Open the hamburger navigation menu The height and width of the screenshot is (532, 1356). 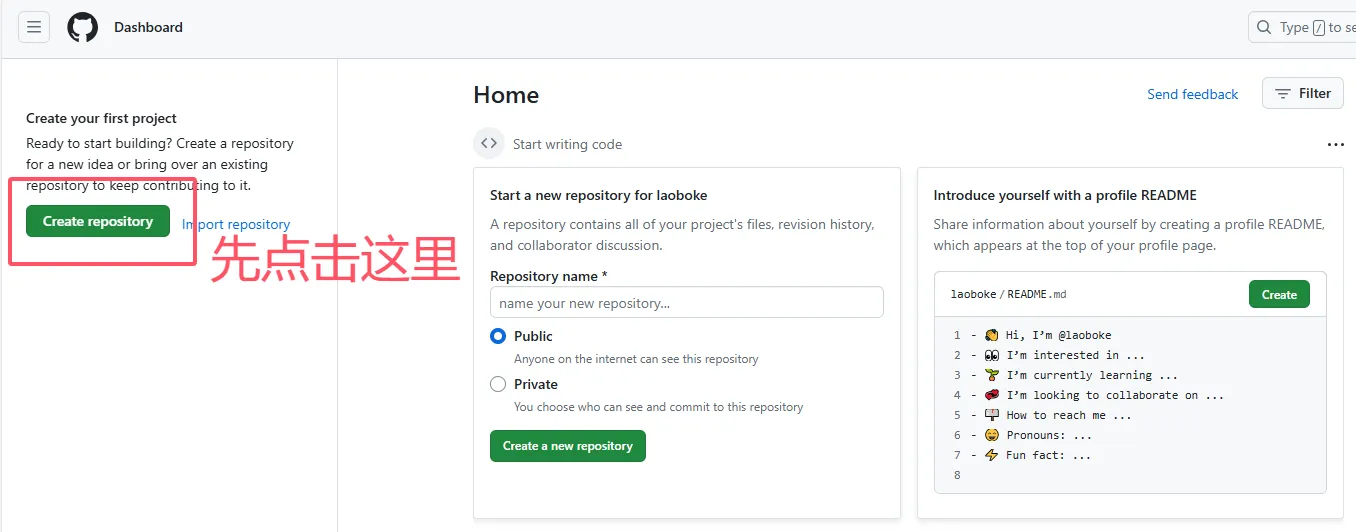[34, 27]
